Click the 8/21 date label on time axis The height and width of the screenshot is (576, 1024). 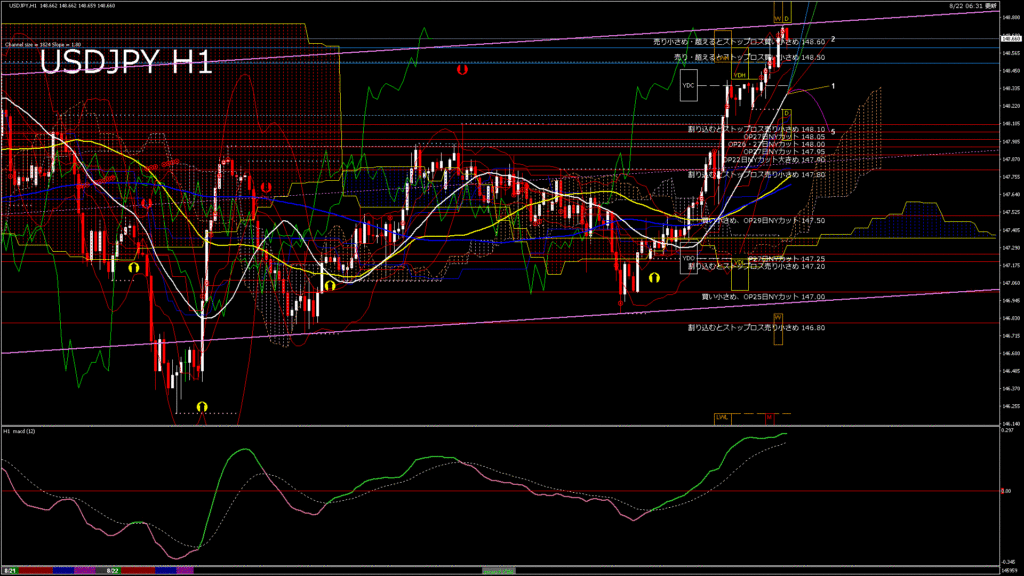(x=9, y=570)
